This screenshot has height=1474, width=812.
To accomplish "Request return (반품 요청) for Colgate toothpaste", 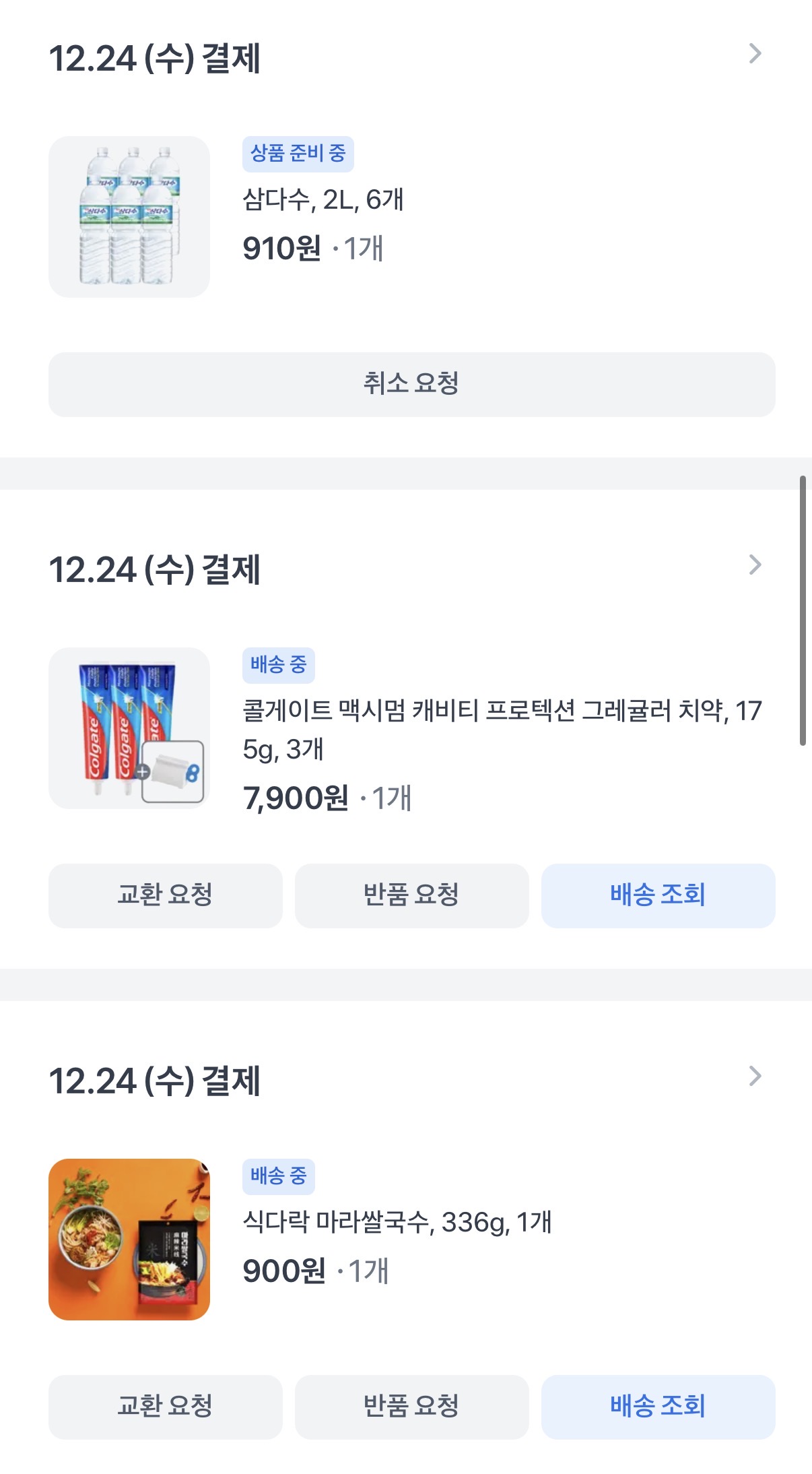I will click(x=411, y=895).
